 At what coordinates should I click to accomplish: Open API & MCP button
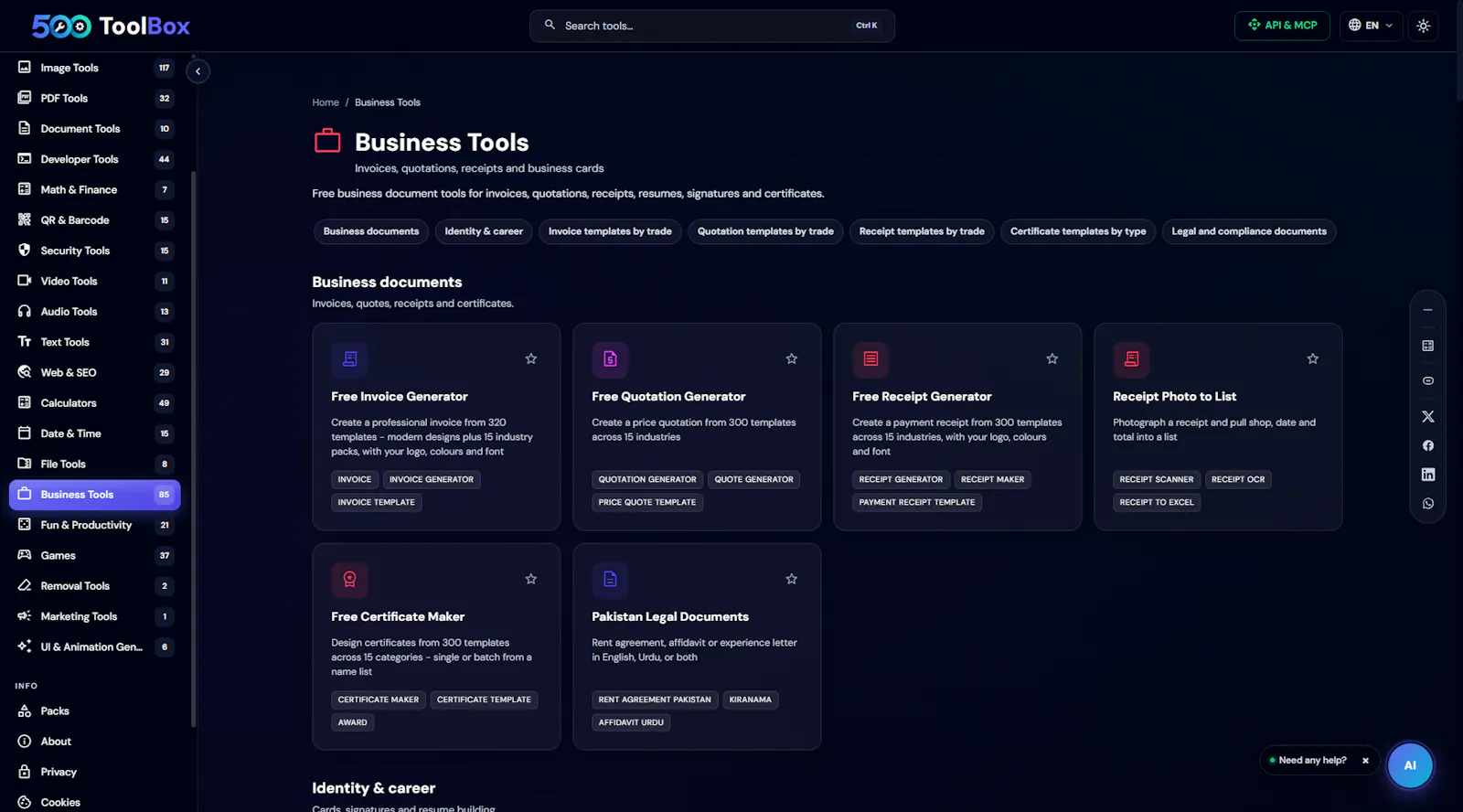[x=1282, y=26]
